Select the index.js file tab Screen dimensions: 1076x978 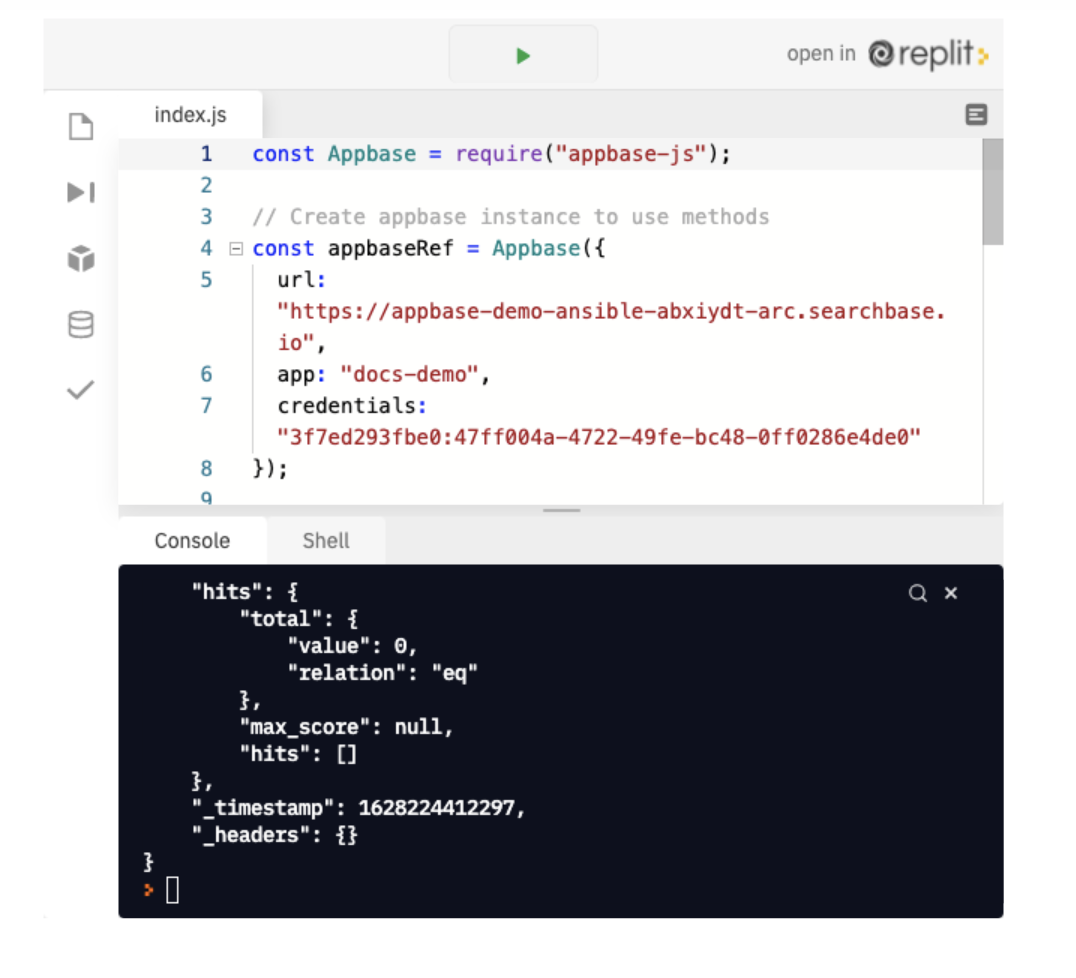[x=190, y=115]
